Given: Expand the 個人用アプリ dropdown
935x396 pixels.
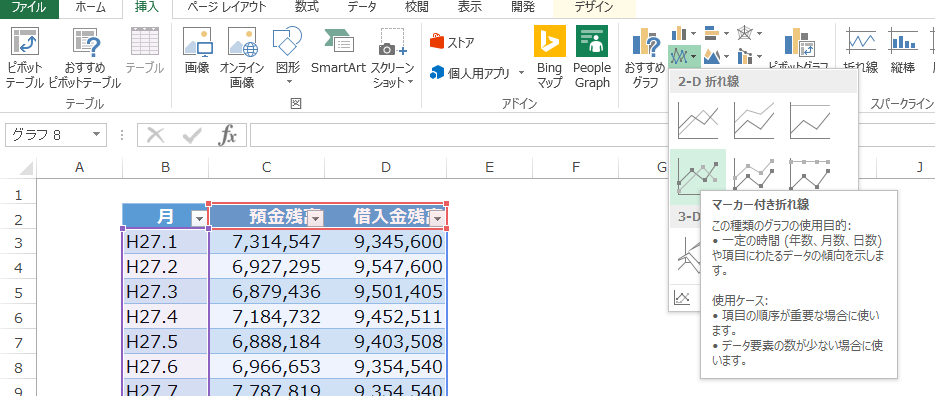Looking at the screenshot, I should [521, 73].
